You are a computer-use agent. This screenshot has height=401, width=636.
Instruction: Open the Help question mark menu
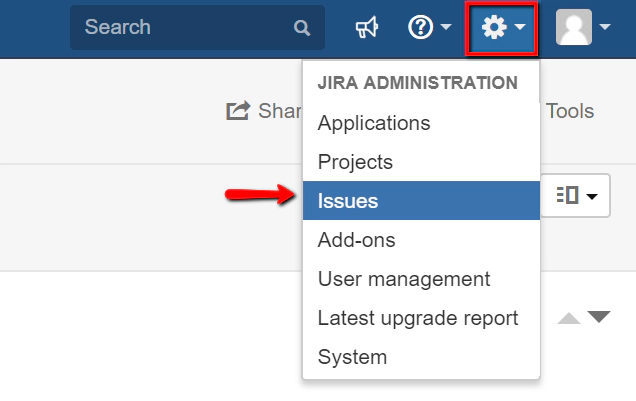pyautogui.click(x=420, y=27)
